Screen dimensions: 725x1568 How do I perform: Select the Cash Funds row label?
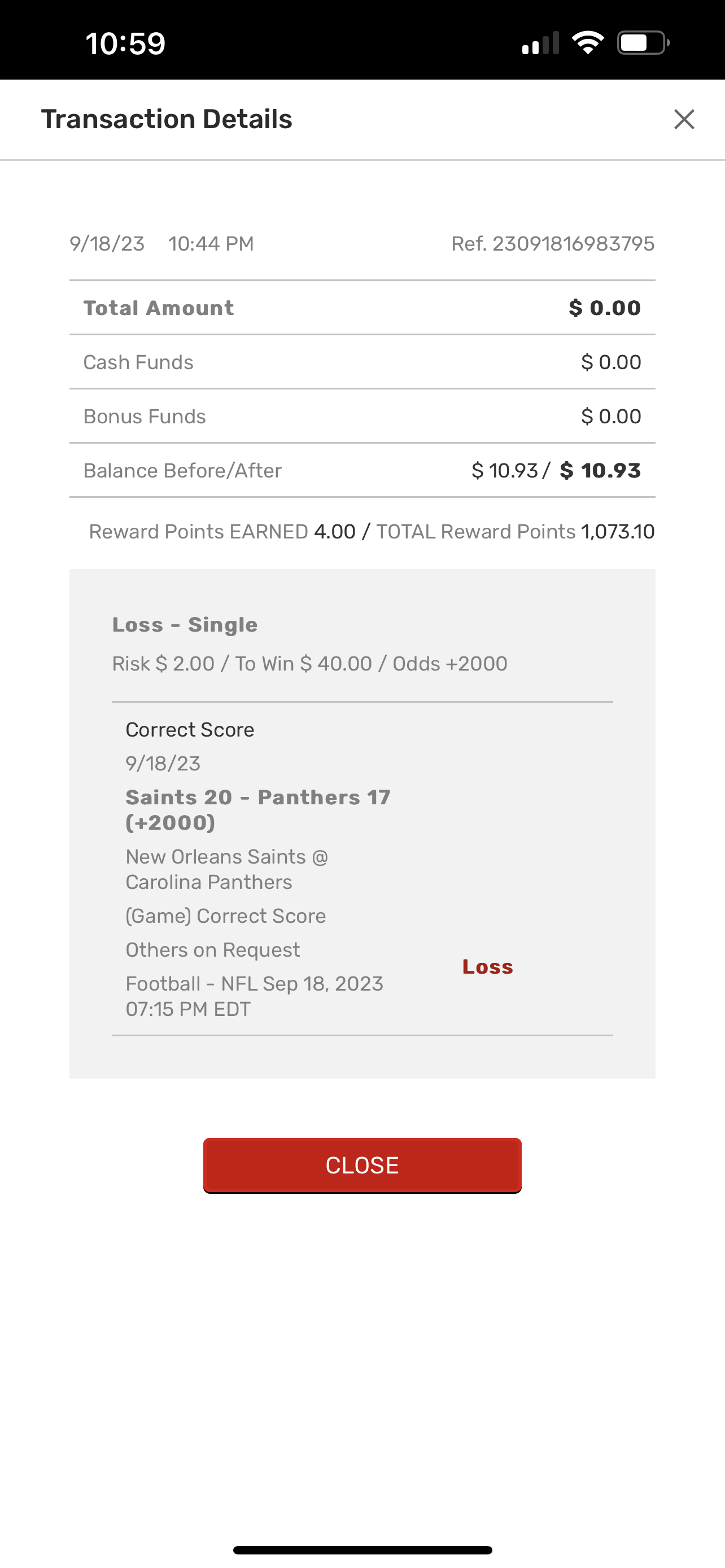coord(138,362)
